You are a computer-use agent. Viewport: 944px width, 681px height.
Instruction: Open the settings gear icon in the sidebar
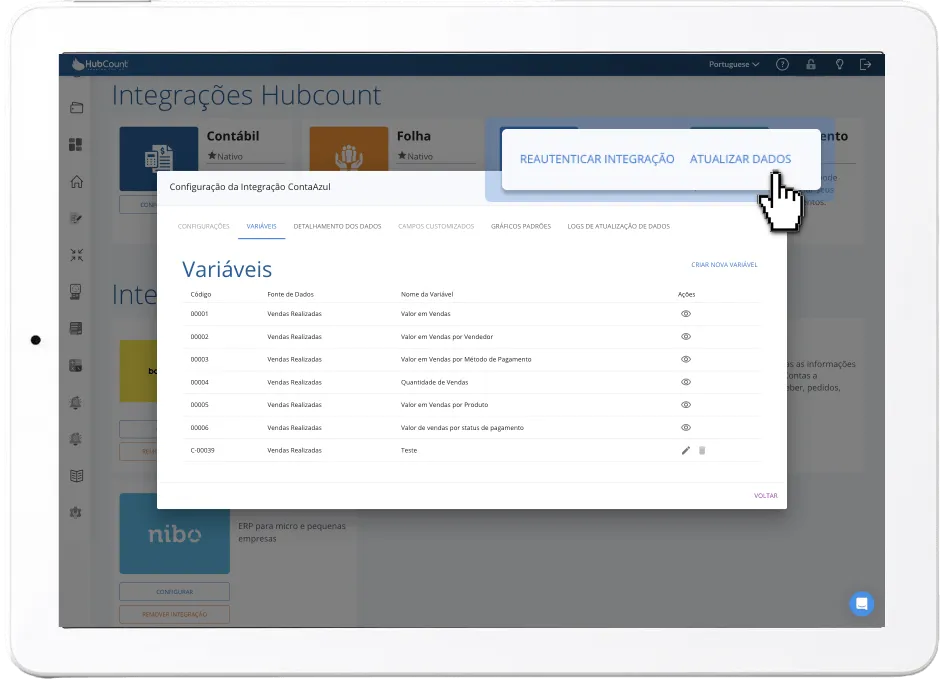76,512
